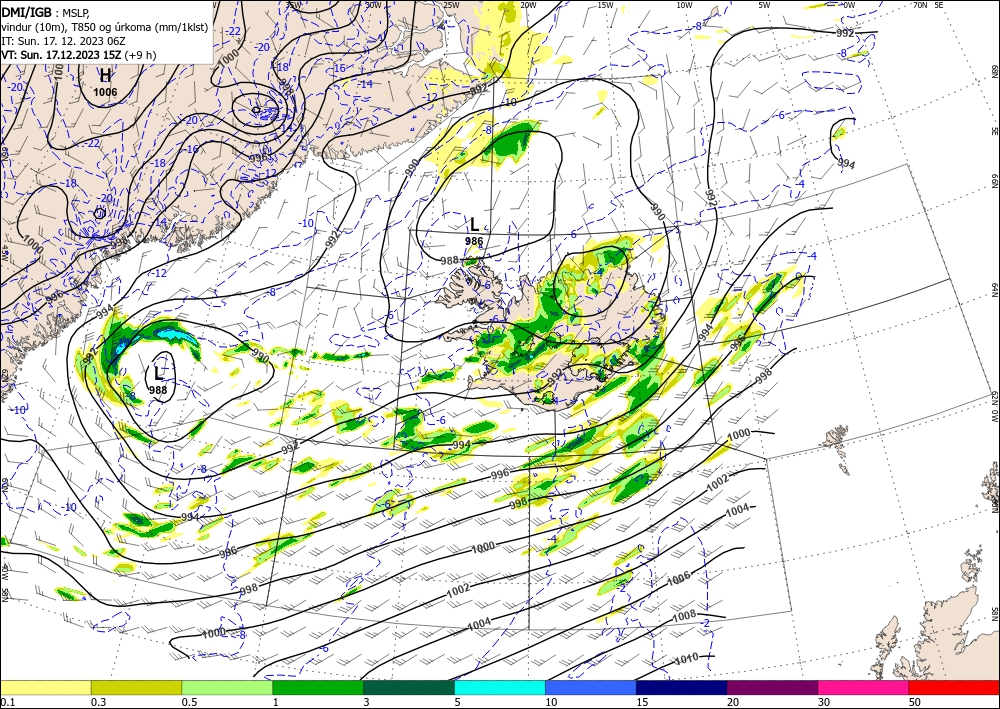Click the '50' legend scale value
Image resolution: width=1000 pixels, height=709 pixels.
click(x=915, y=702)
